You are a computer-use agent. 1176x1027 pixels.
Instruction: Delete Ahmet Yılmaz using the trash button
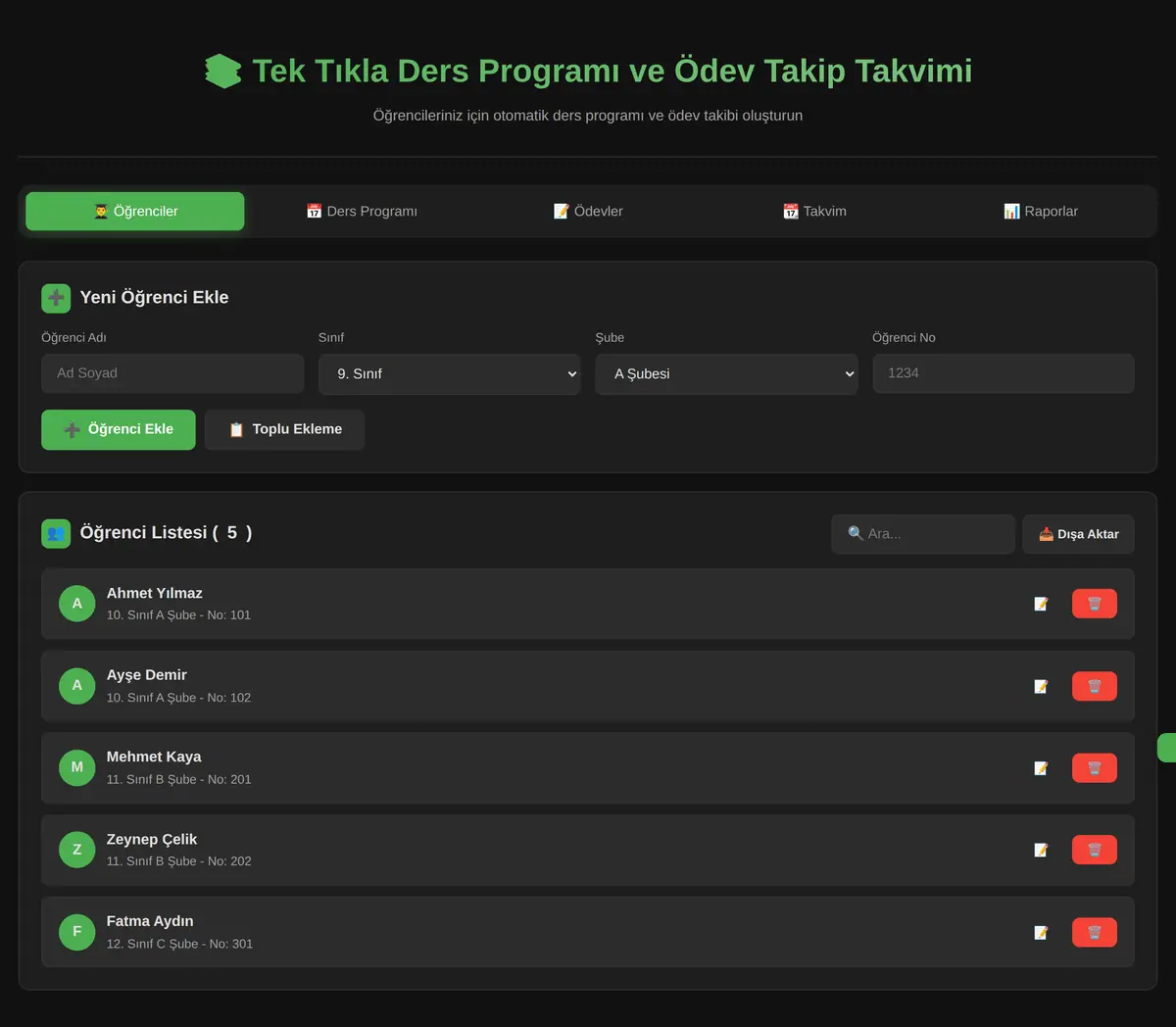1095,604
